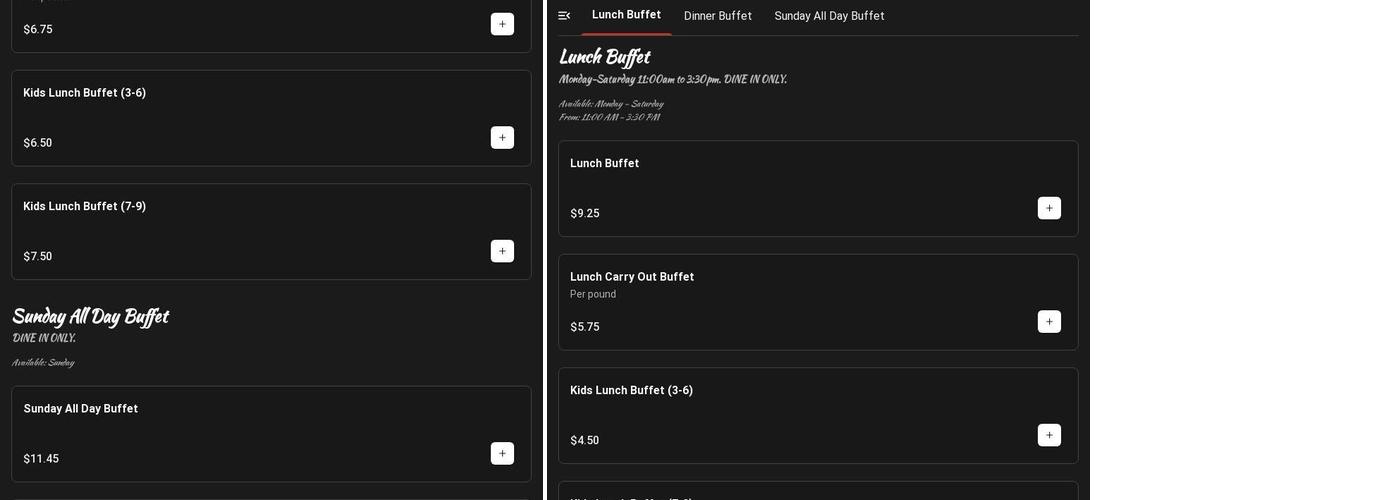Add $7.50 Kids Lunch Buffet (7-9)
The image size is (1400, 500).
(502, 251)
